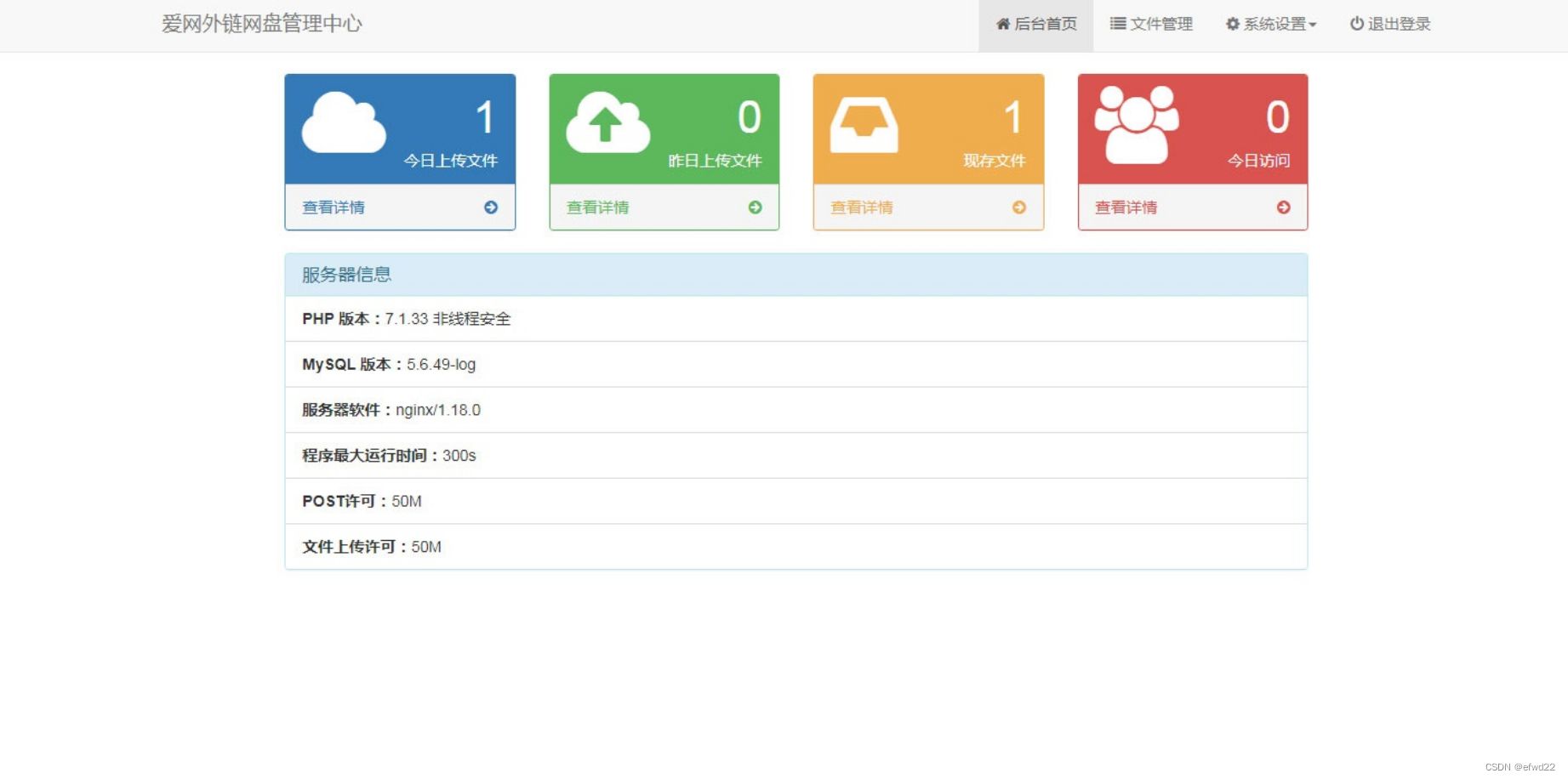Screen dimensions: 1568x779
Task: Expand the 服务器信息 panel header
Action: point(345,273)
